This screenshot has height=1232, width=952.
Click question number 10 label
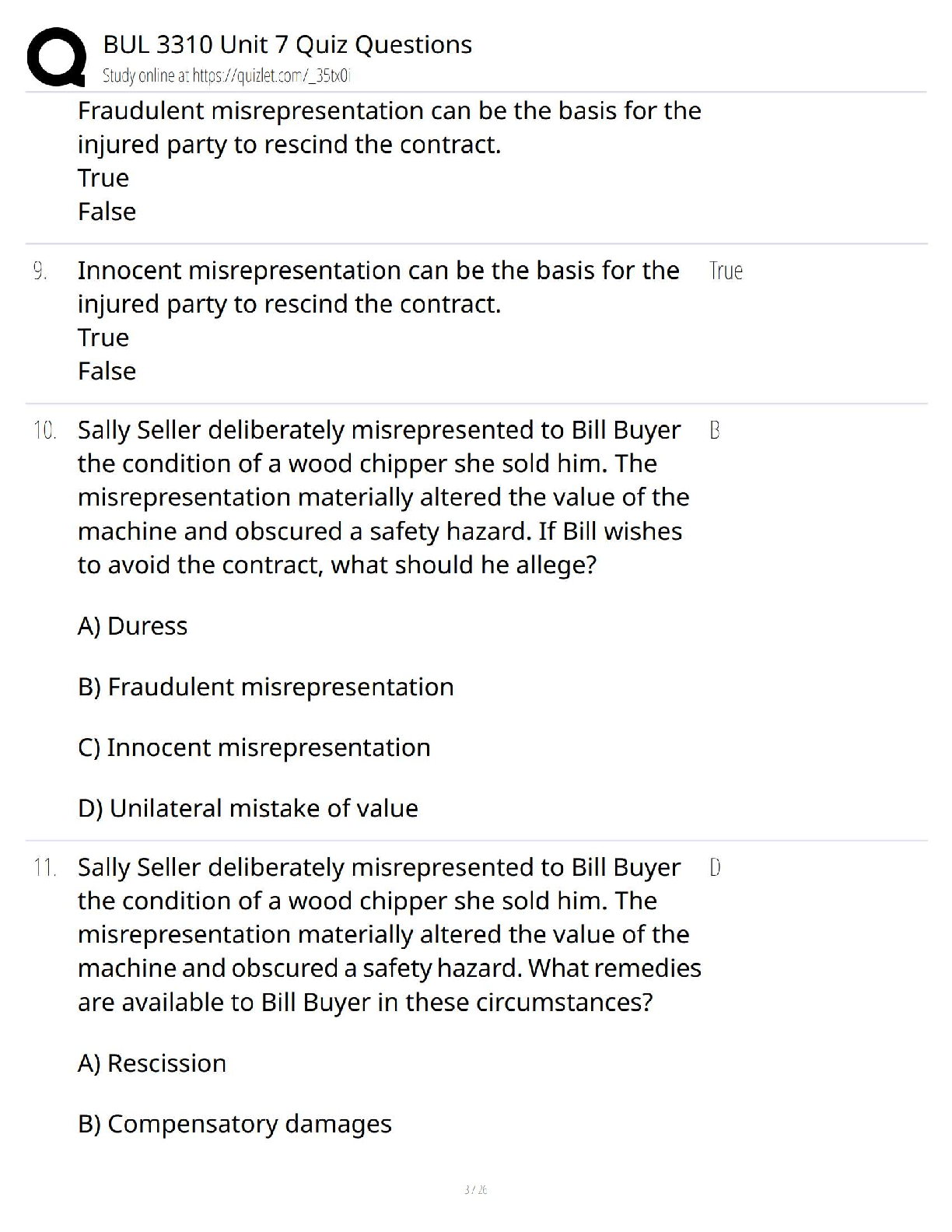pos(45,430)
